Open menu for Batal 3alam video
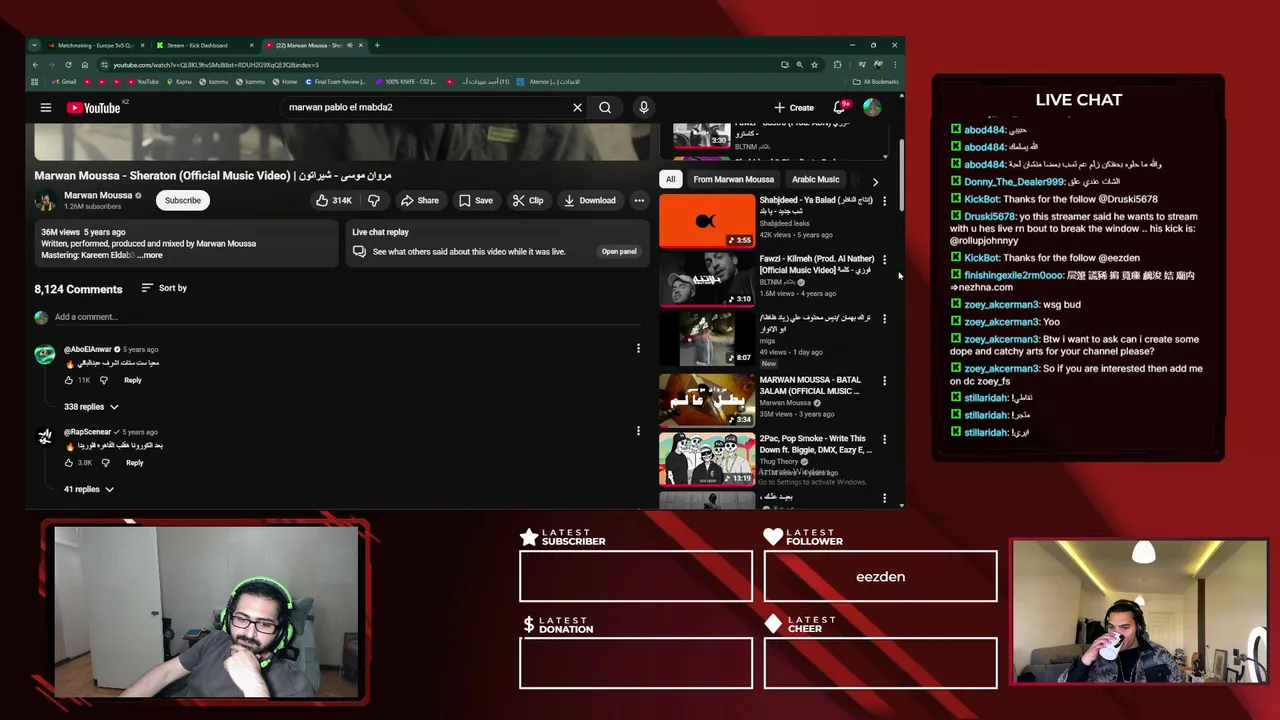Image resolution: width=1280 pixels, height=720 pixels. tap(884, 380)
